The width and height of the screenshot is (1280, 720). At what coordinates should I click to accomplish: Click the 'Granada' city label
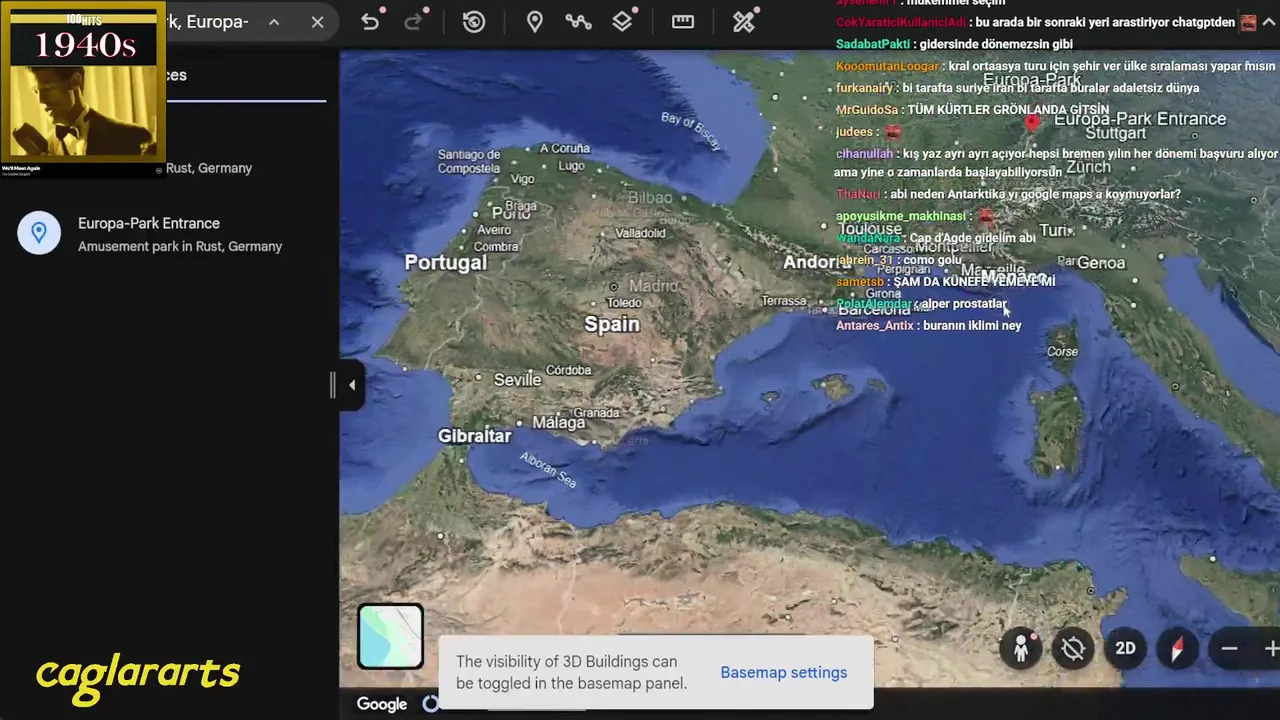click(596, 413)
